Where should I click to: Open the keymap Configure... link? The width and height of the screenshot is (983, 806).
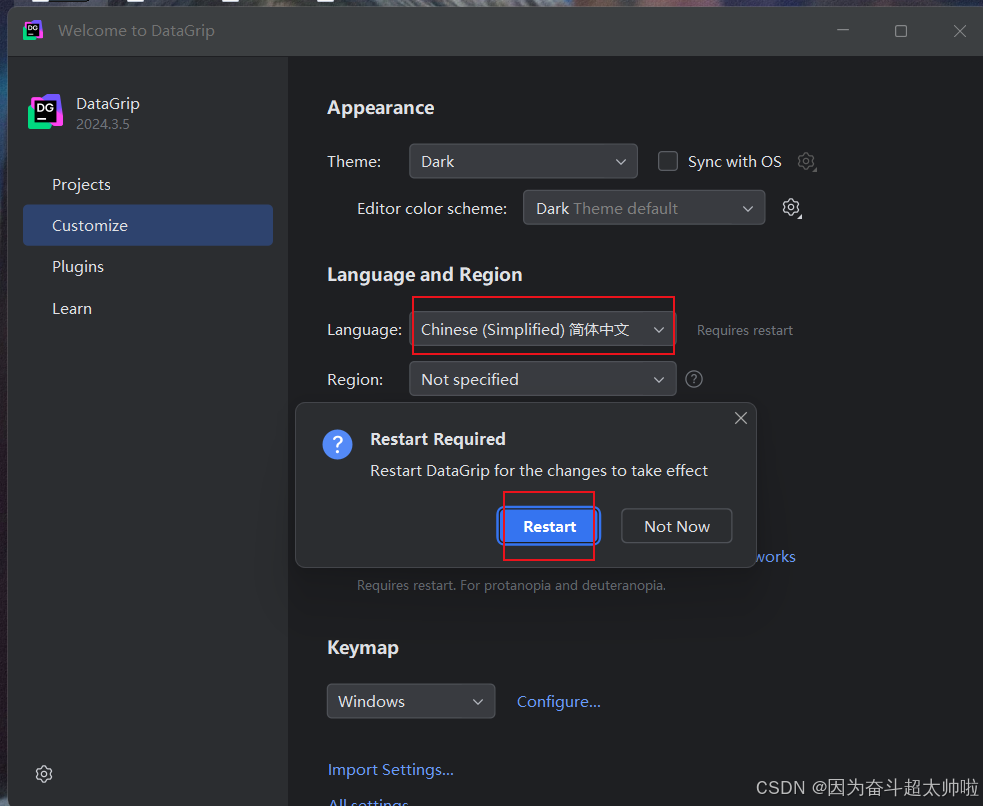click(x=559, y=701)
